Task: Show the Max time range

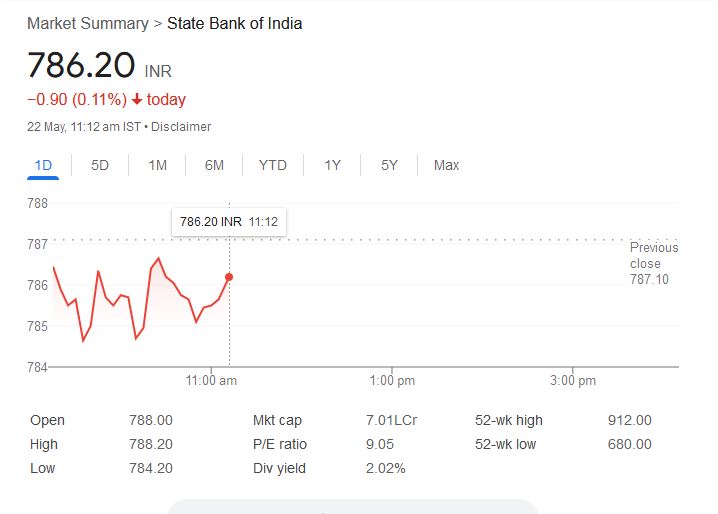Action: tap(446, 165)
